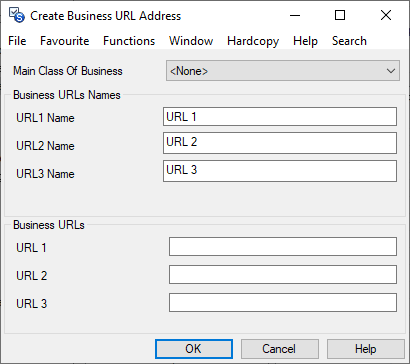Select the Main Class Of Business label
Screen dimensions: 410x364
(68, 71)
